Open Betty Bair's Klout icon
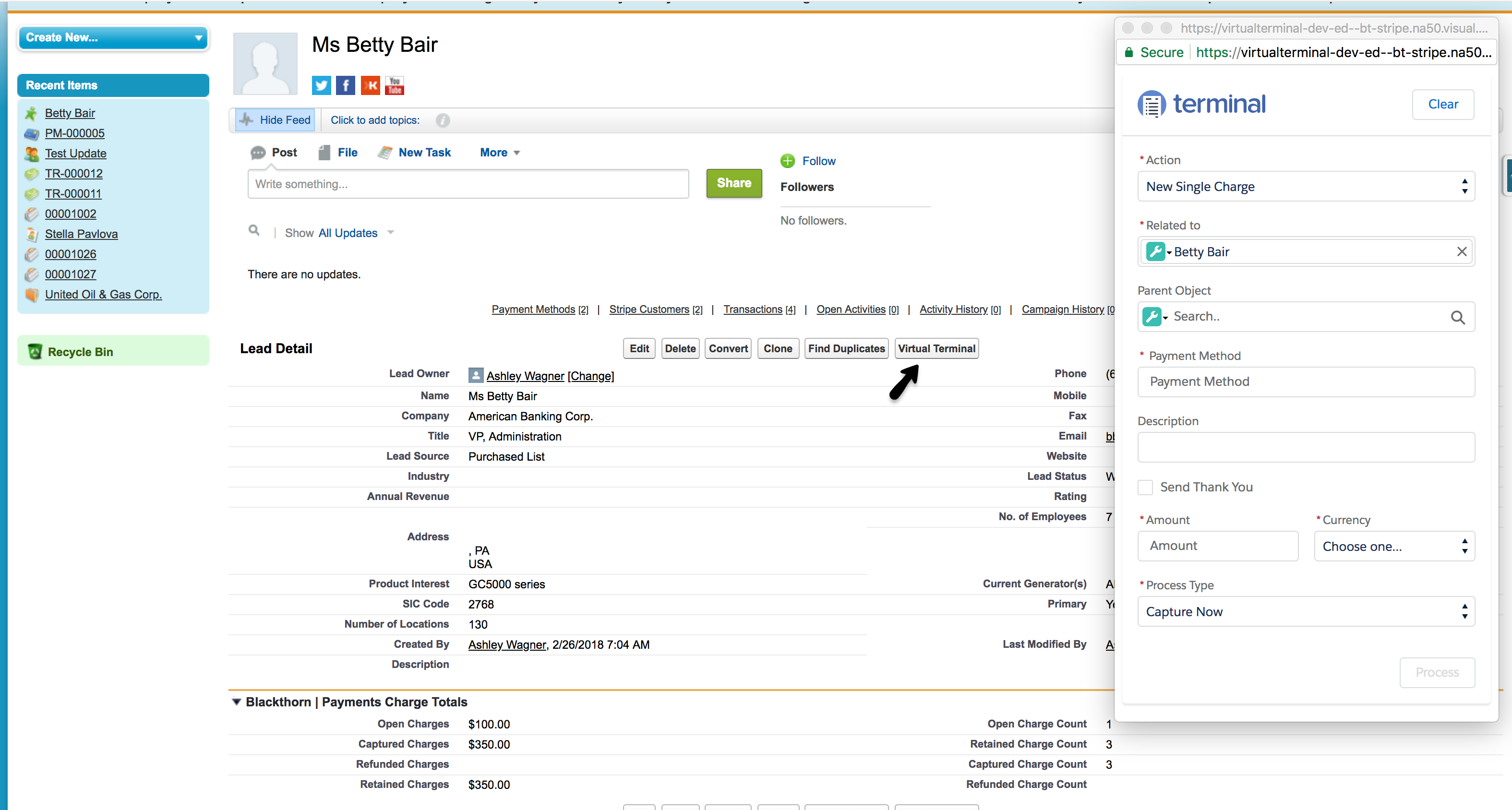 (370, 86)
